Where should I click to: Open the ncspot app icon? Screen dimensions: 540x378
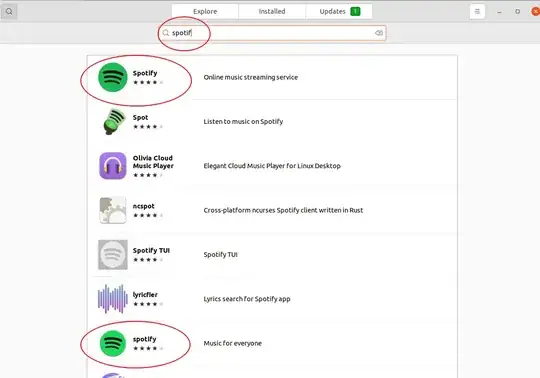[113, 210]
